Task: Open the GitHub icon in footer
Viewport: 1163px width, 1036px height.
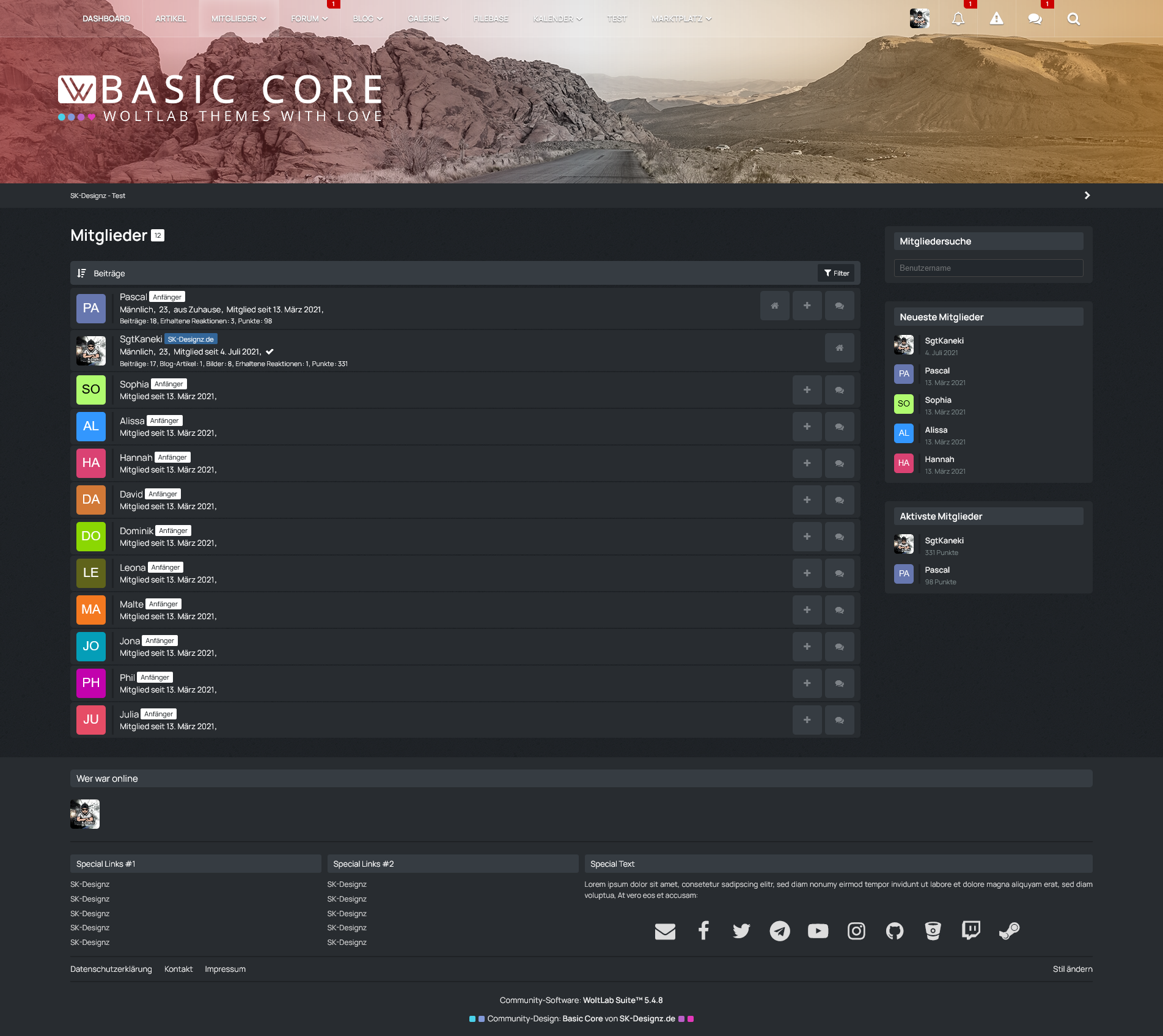Action: [x=894, y=931]
